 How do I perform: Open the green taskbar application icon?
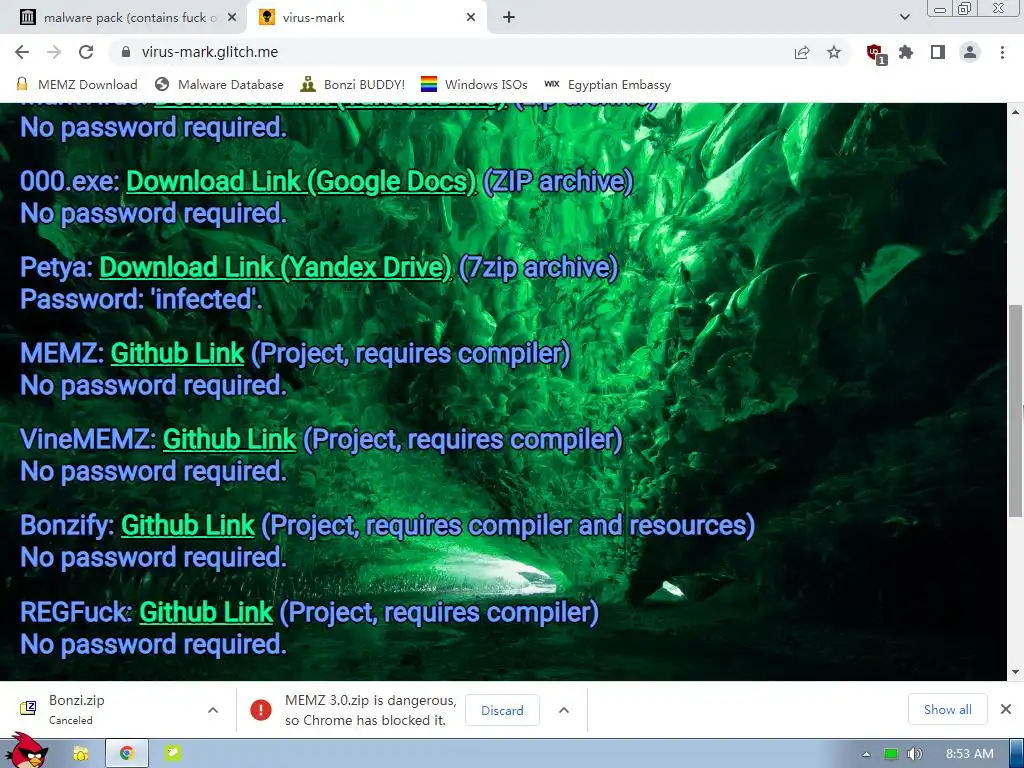pos(173,754)
